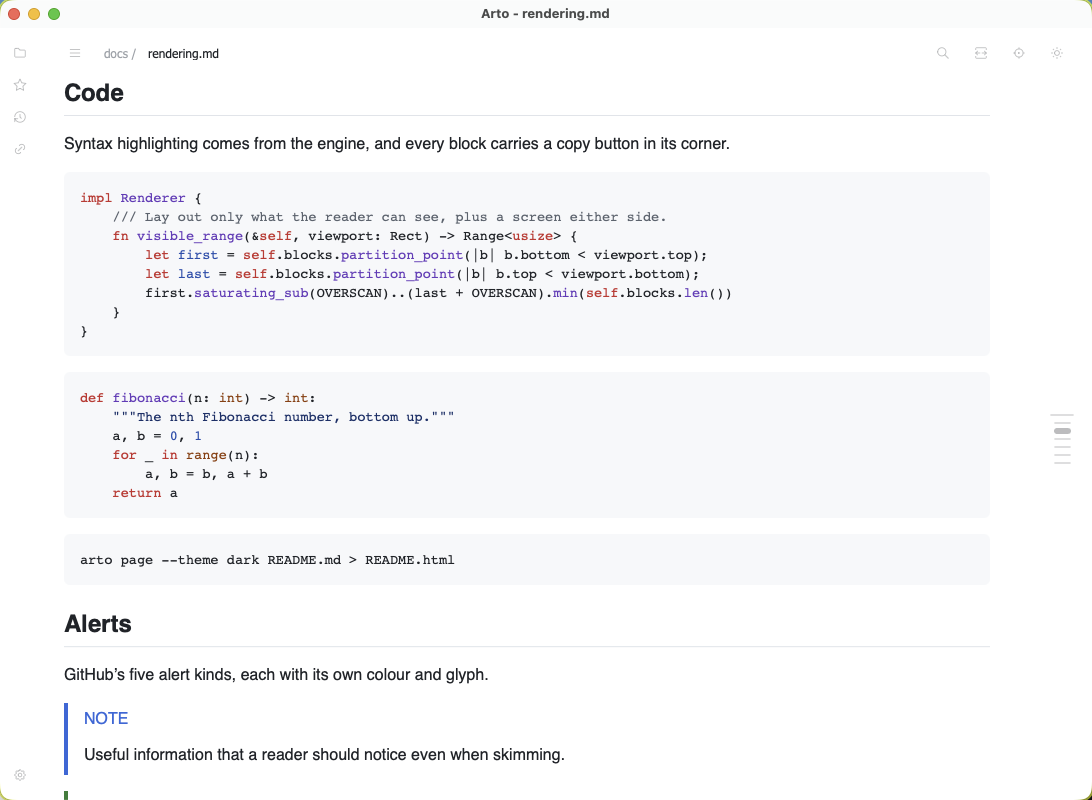
Task: Click the docstring "The nth Fibonacci number"
Action: click(x=283, y=416)
